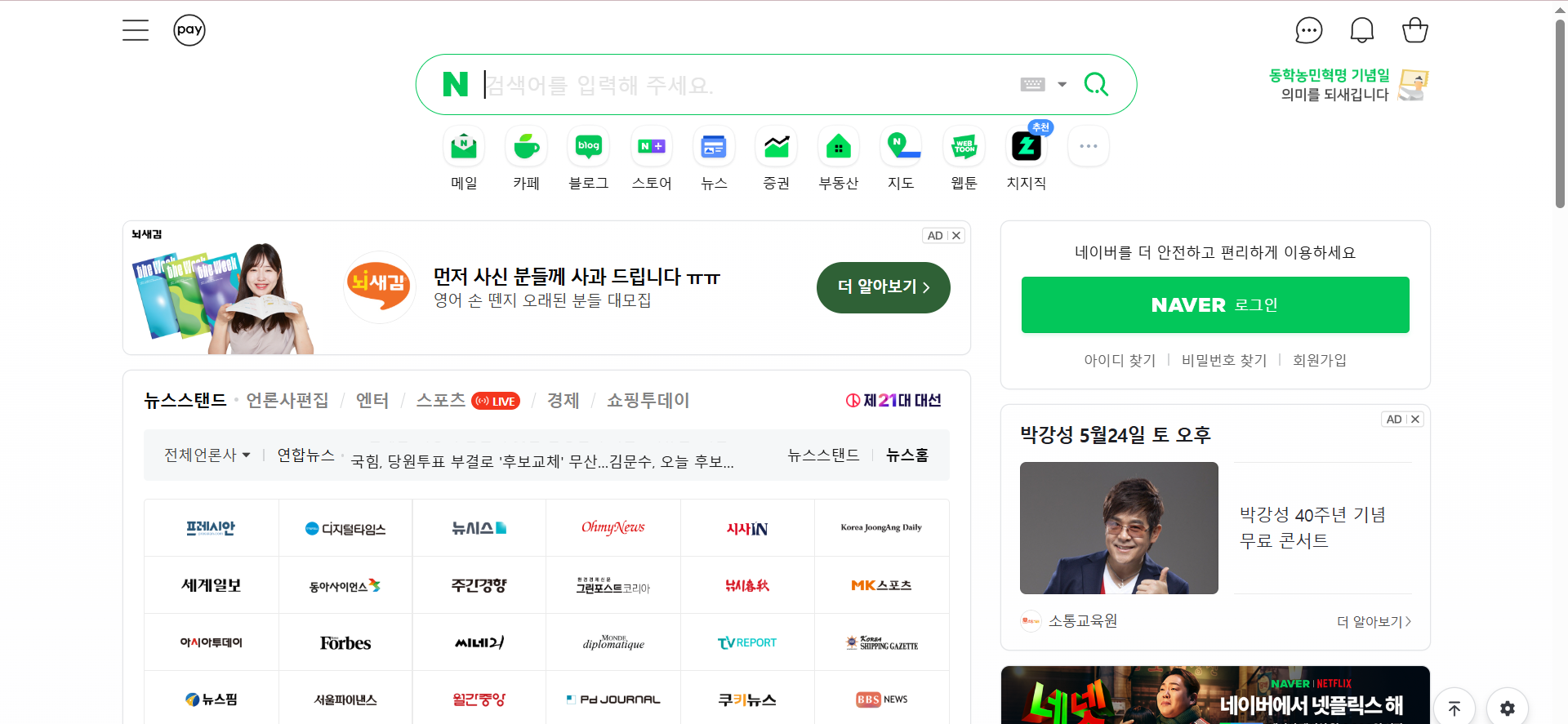The image size is (1568, 724).
Task: Open 제21대 대선 link
Action: 893,400
